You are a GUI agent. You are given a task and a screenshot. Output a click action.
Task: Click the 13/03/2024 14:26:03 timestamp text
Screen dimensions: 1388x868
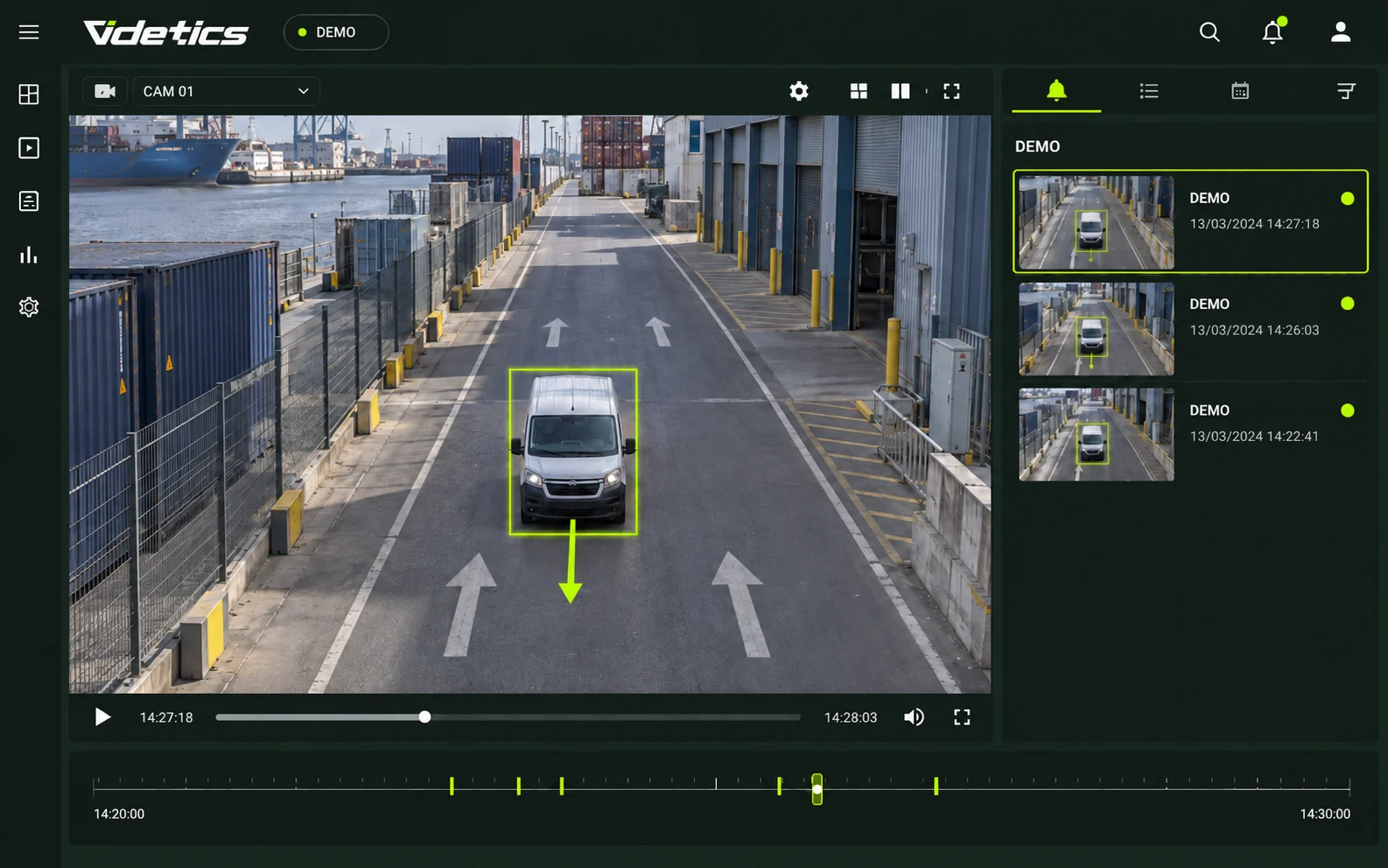pyautogui.click(x=1254, y=330)
